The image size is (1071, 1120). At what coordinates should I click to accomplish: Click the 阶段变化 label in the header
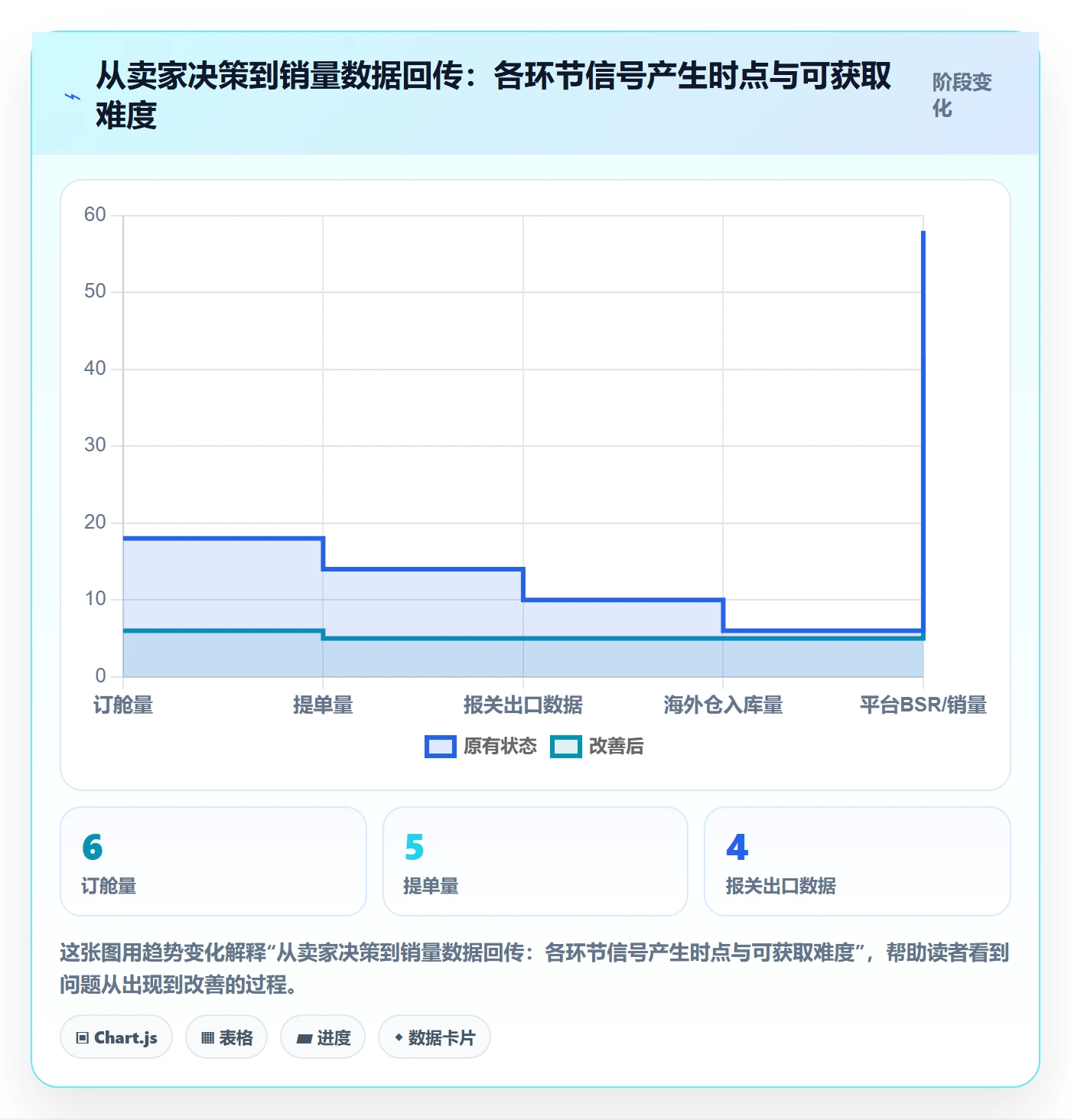pyautogui.click(x=962, y=96)
